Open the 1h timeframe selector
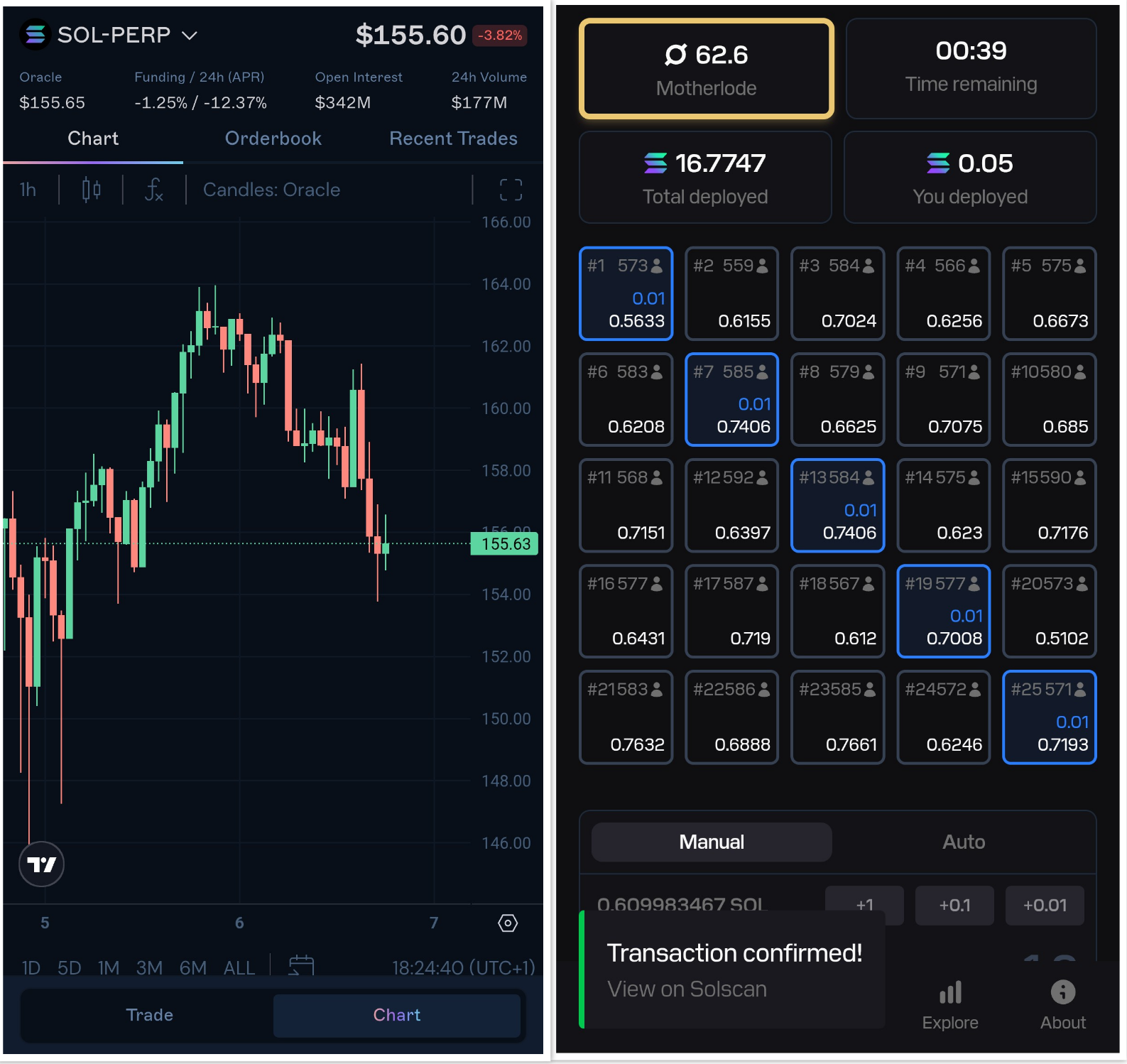The height and width of the screenshot is (1064, 1127). (28, 190)
